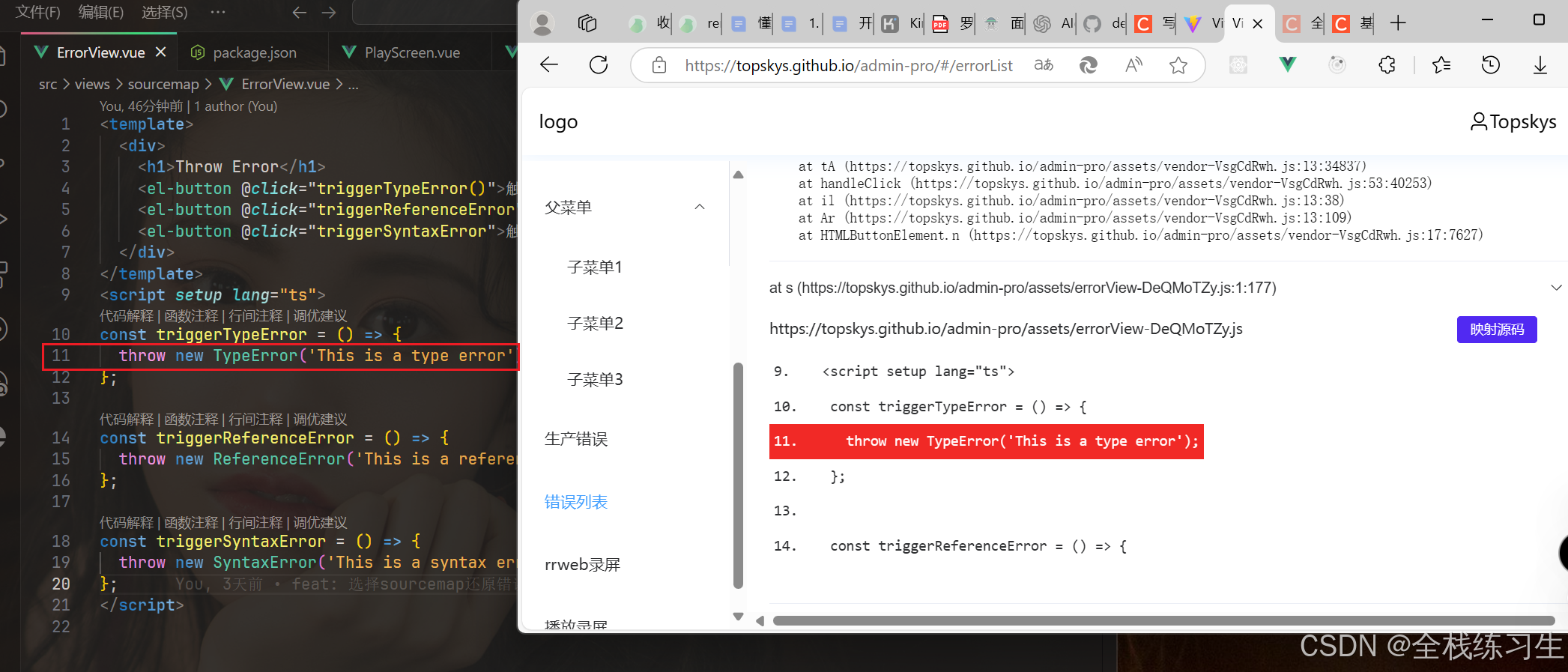The width and height of the screenshot is (1568, 672).
Task: Click the browser address bar URL
Action: (x=848, y=66)
